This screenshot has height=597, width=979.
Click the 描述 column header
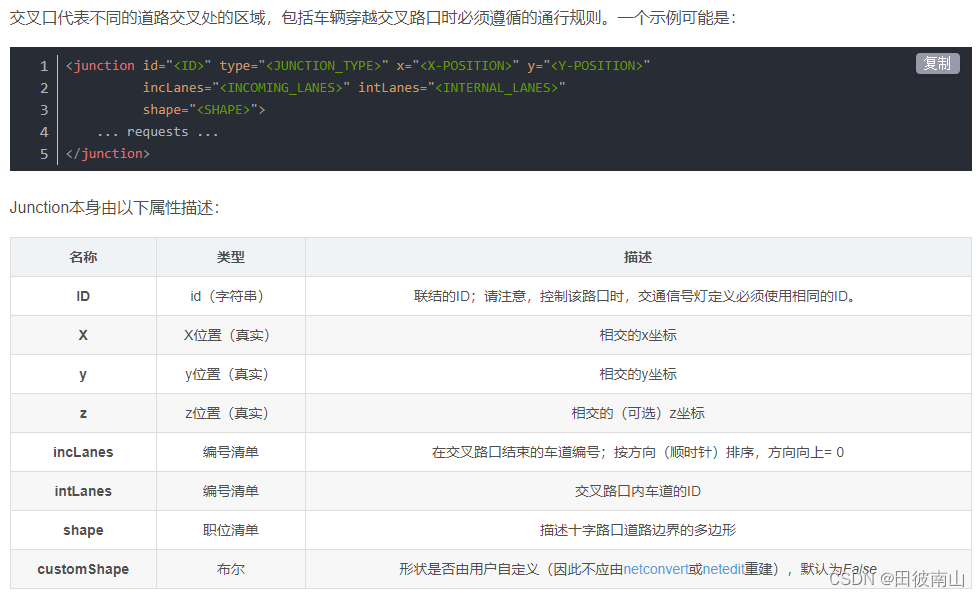point(637,257)
